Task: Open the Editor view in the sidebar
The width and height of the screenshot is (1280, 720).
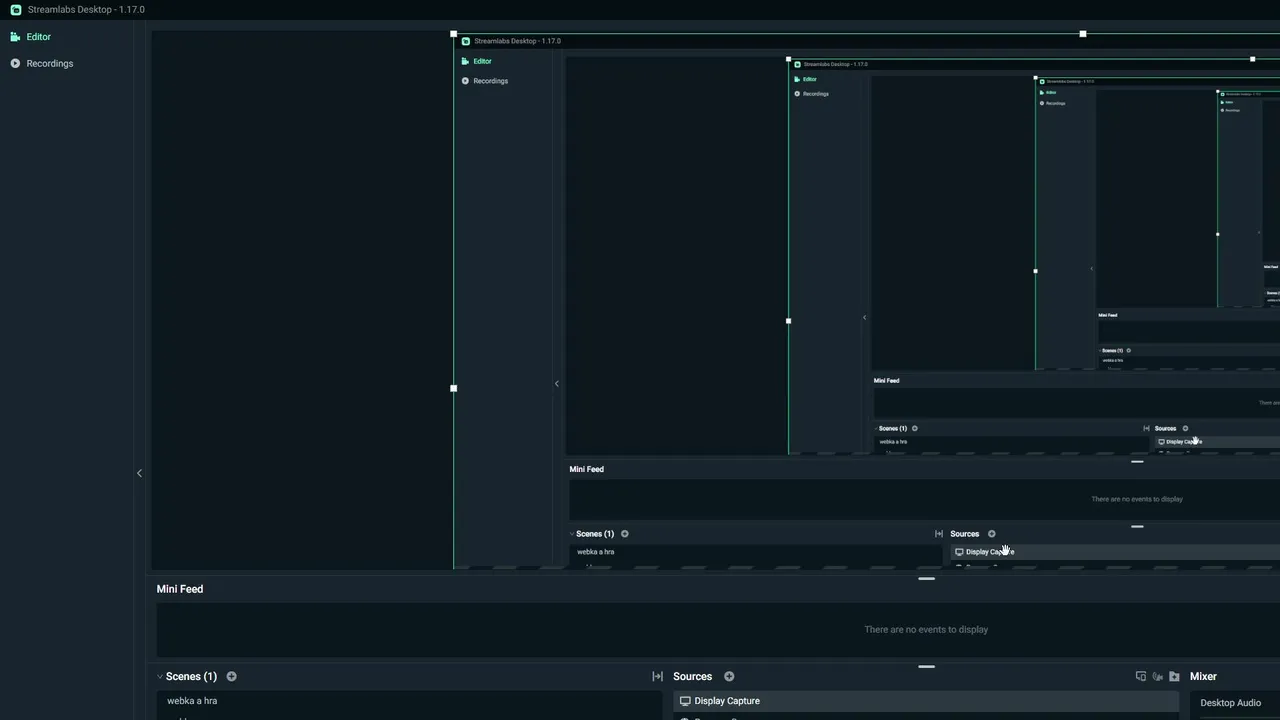Action: (x=38, y=37)
